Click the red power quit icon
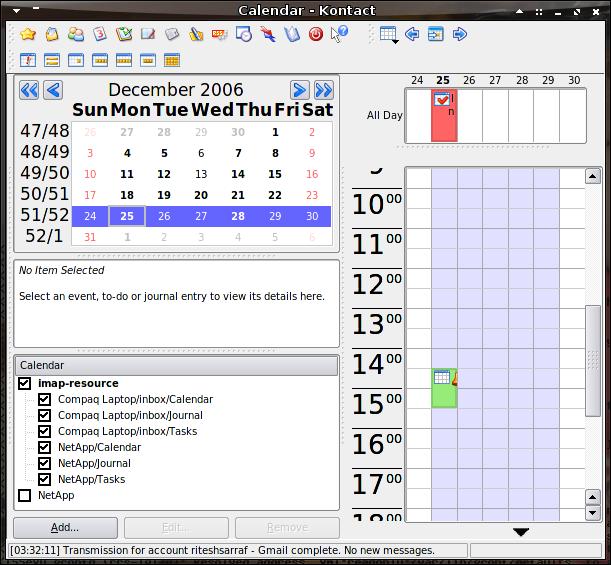The image size is (611, 565). [316, 34]
